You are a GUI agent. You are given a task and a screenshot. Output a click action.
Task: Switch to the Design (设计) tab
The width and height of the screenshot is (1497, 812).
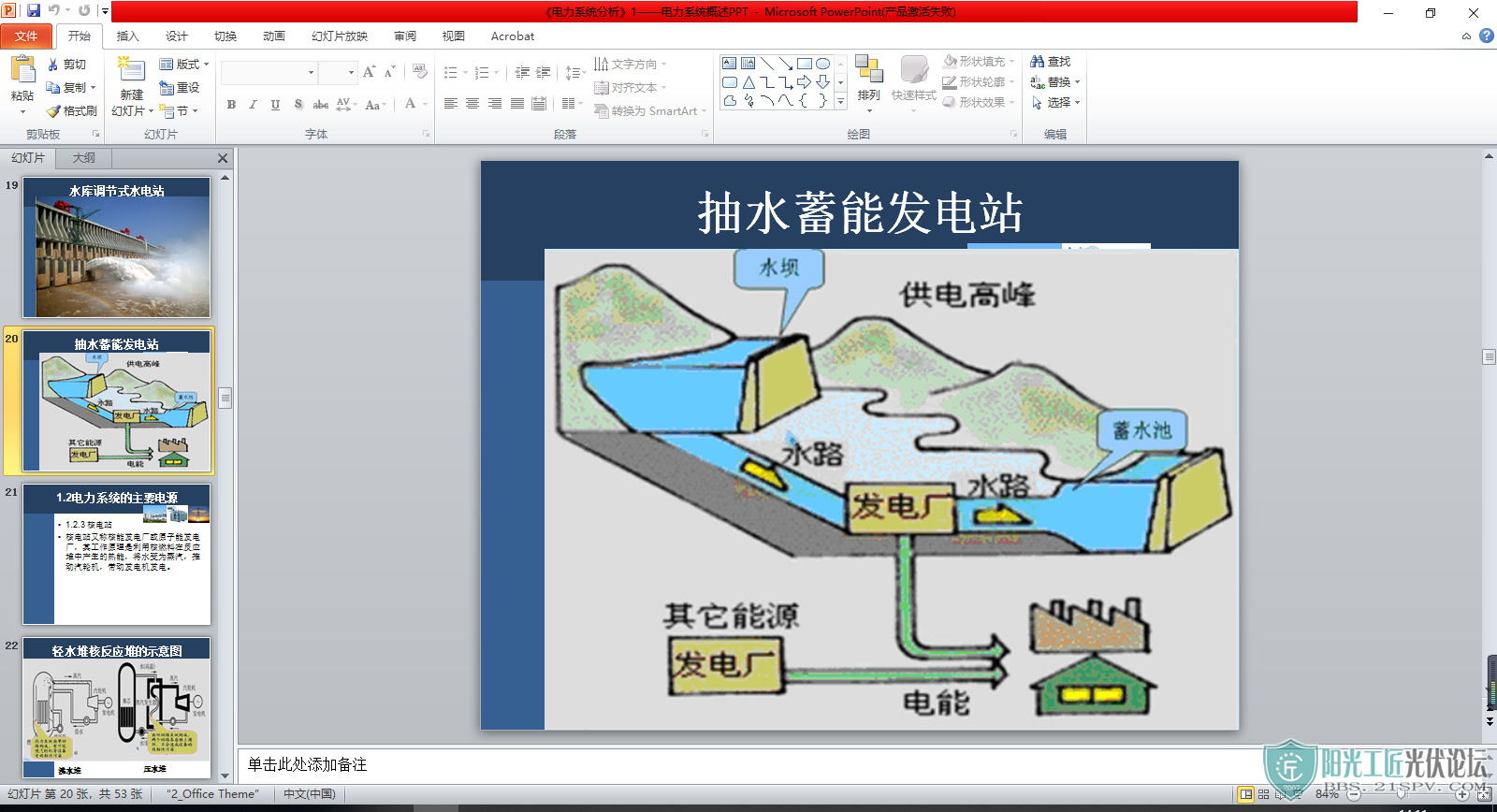[x=176, y=36]
